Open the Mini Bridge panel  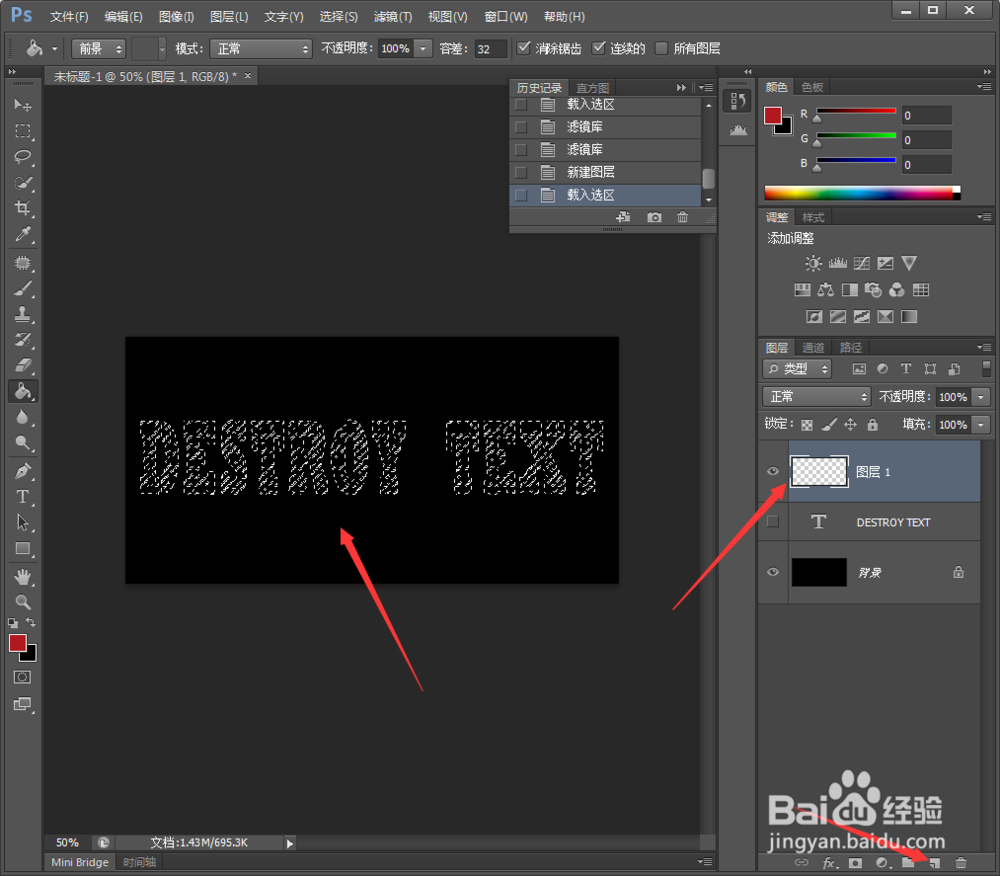pyautogui.click(x=79, y=861)
